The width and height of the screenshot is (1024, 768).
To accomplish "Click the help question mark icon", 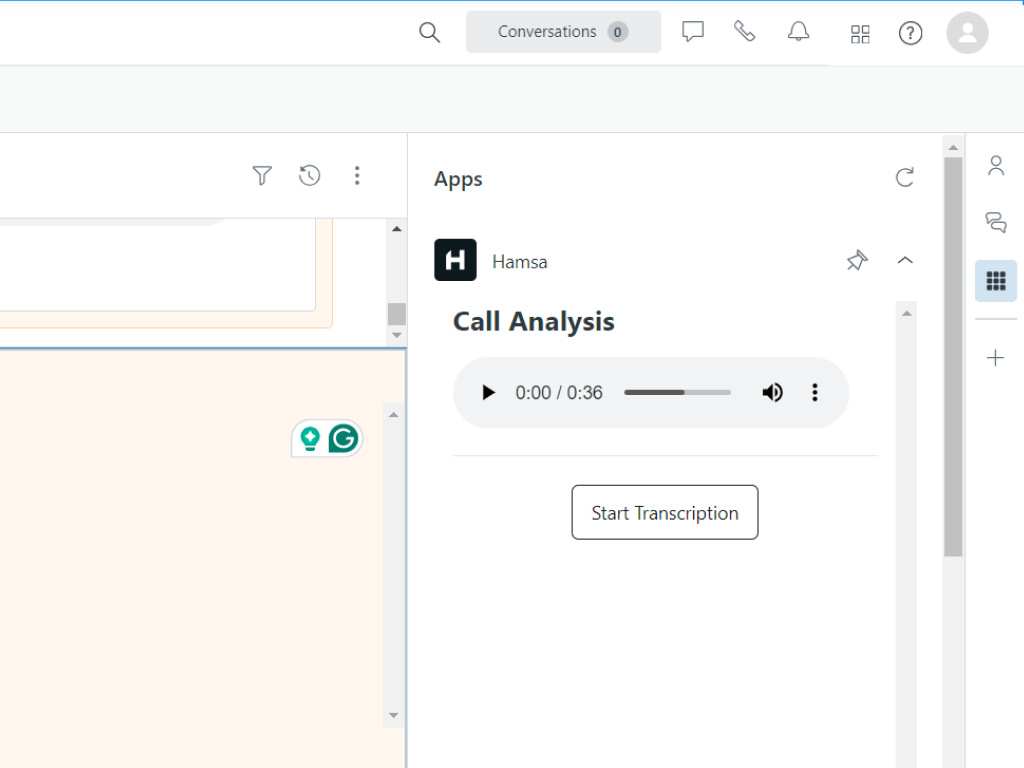I will click(x=910, y=33).
